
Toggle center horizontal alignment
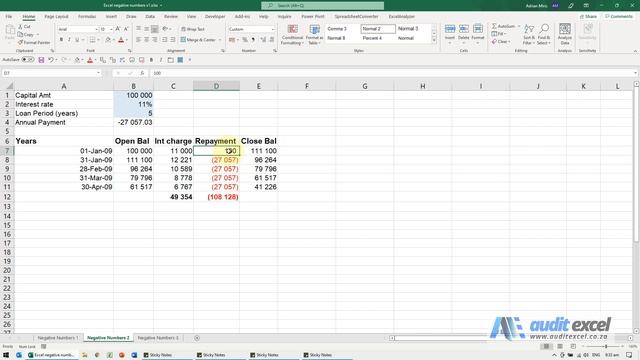[147, 40]
